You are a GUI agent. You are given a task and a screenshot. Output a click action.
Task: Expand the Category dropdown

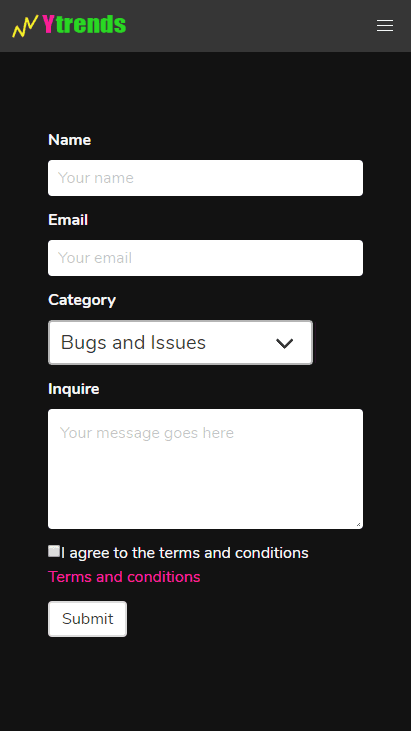coord(180,343)
